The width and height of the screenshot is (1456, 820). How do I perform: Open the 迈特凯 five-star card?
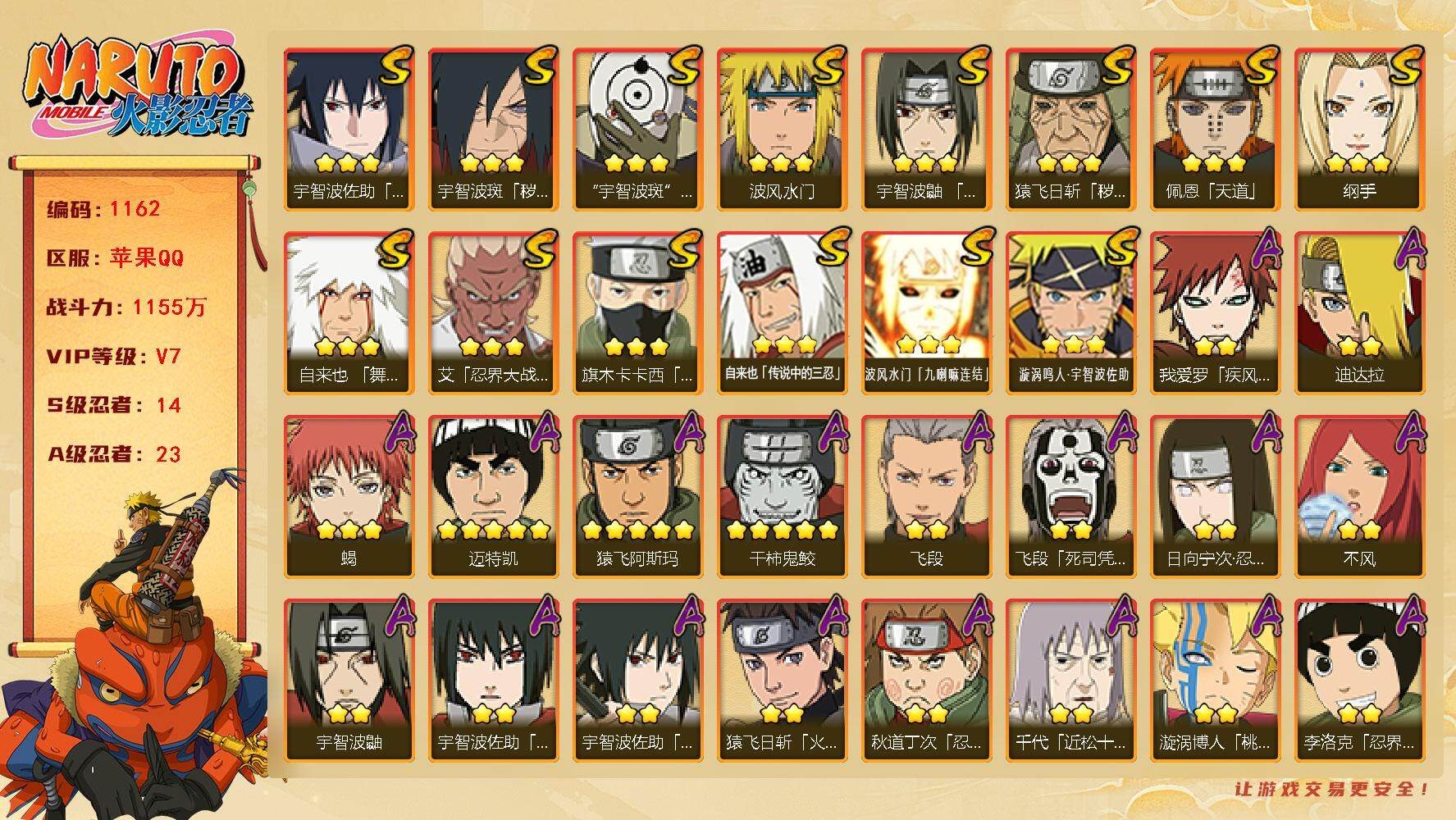(x=493, y=497)
